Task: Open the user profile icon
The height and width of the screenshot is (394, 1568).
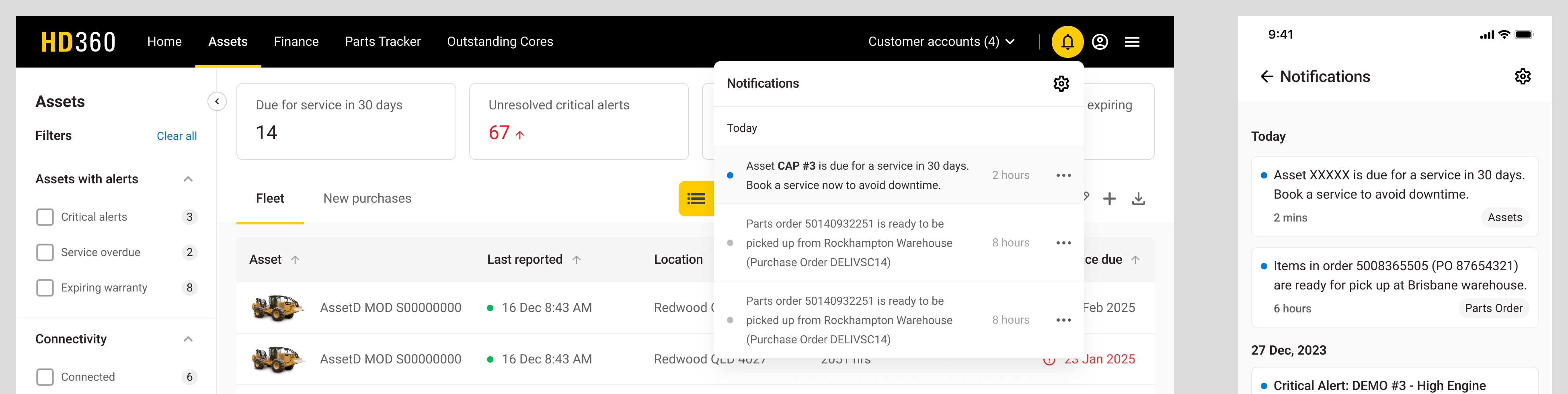Action: pos(1100,42)
